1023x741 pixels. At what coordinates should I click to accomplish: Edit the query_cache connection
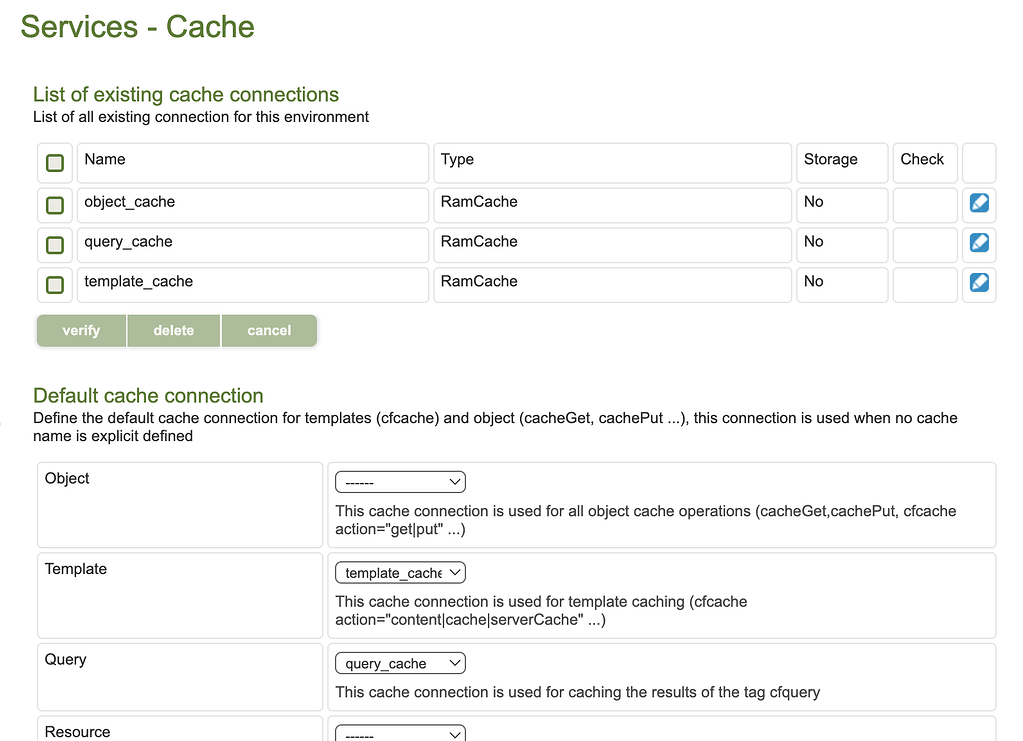tap(978, 244)
